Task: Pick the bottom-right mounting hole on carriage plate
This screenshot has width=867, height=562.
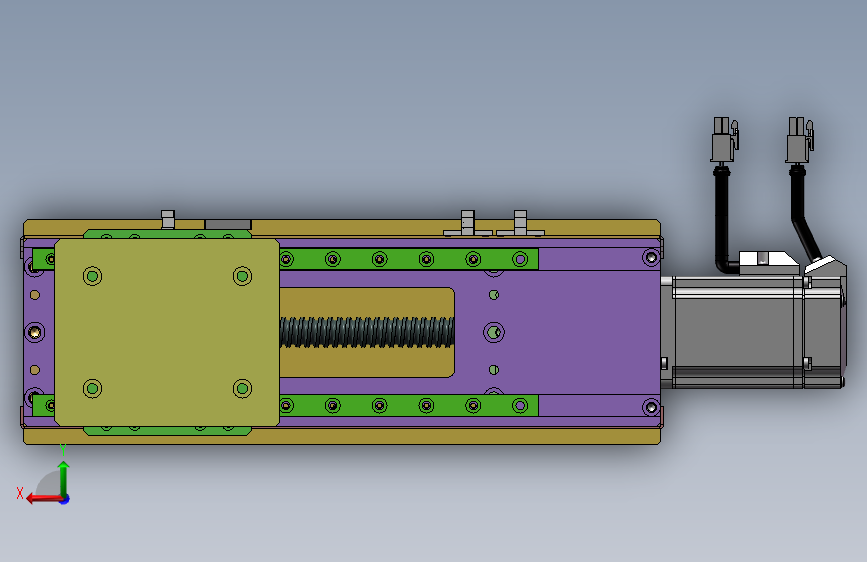Action: tap(242, 388)
